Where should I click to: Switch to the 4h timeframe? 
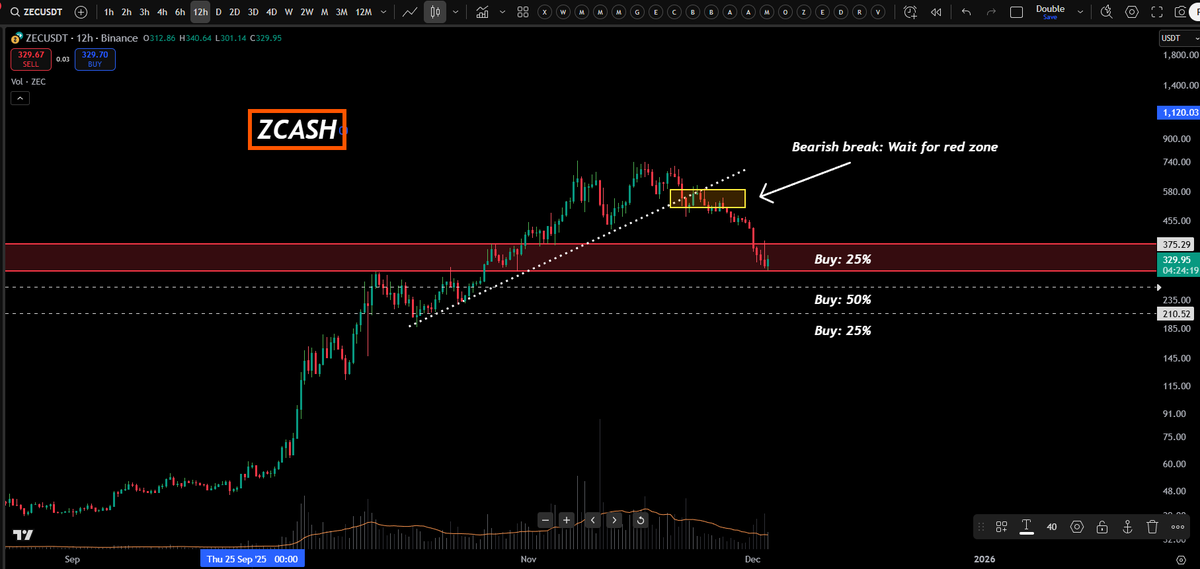(162, 12)
